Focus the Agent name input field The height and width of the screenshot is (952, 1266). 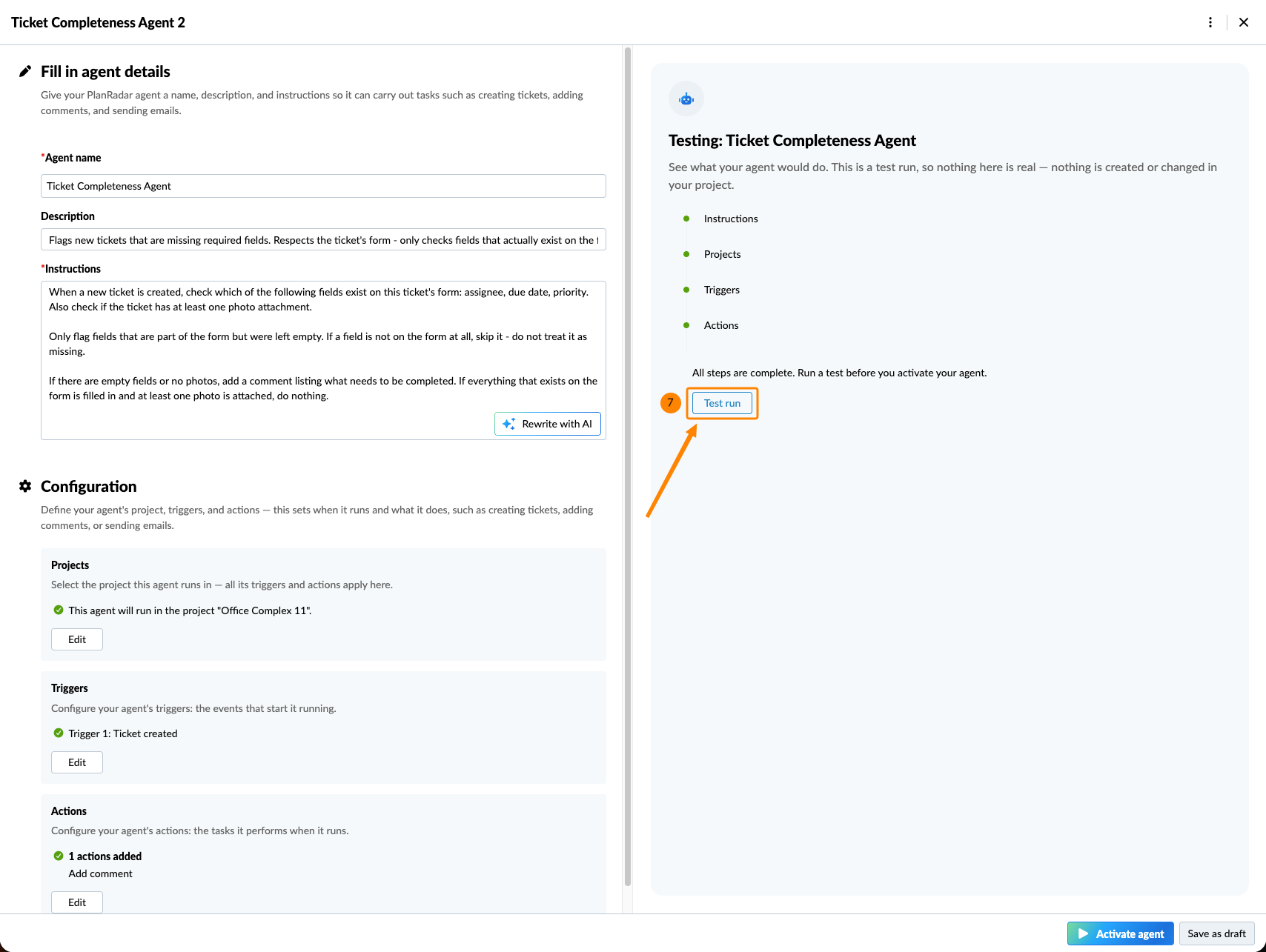click(323, 186)
